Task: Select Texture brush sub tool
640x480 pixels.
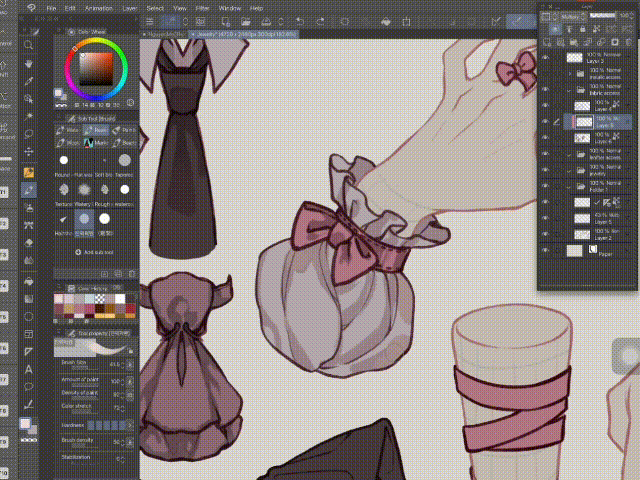Action: (64, 194)
